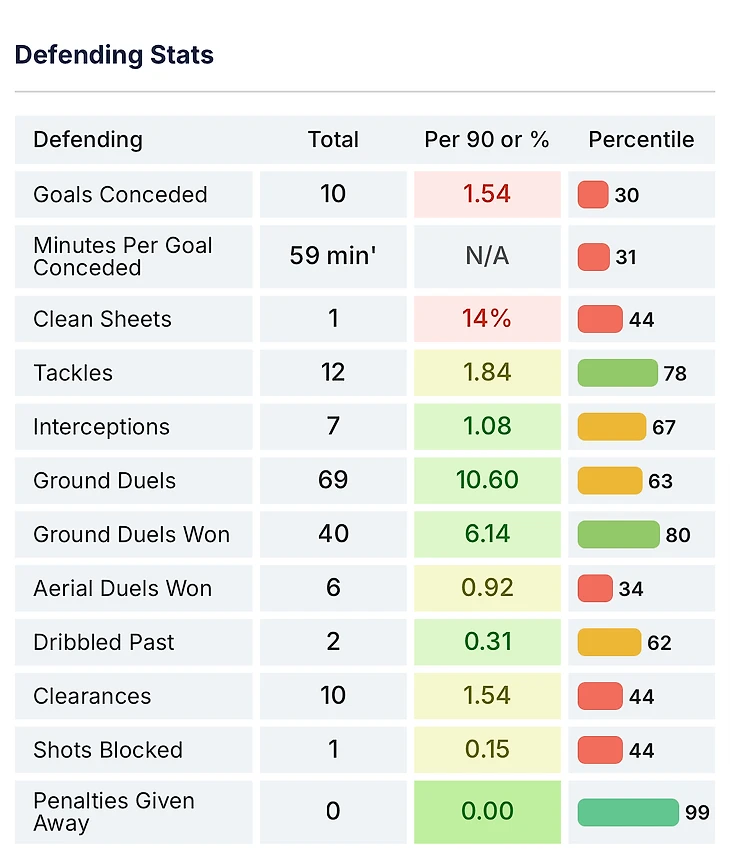730x859 pixels.
Task: Click the Defending Stats heading
Action: click(x=114, y=55)
